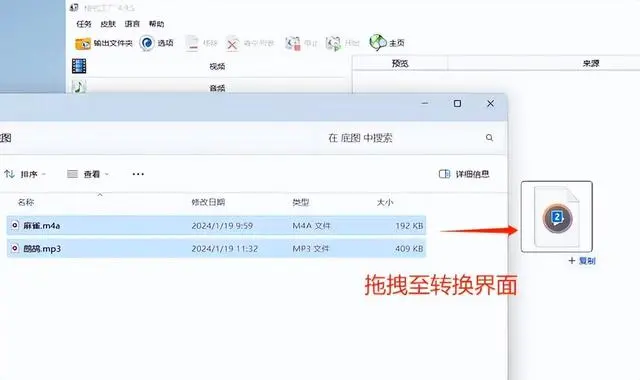Sort files by 修改日期 column header
The image size is (640, 380).
(x=208, y=202)
